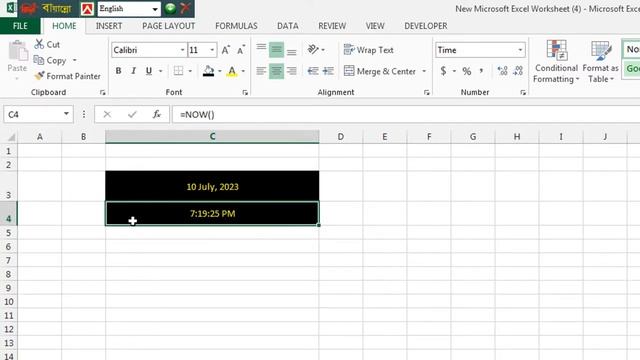This screenshot has width=640, height=360.
Task: Expand the Copy options arrow
Action: point(75,60)
